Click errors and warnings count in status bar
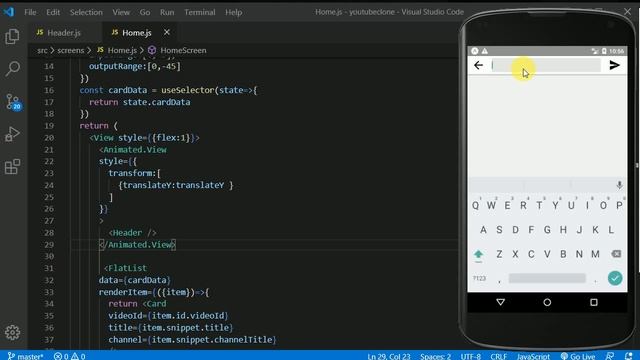Screen dimensions: 640x360 coord(69,356)
